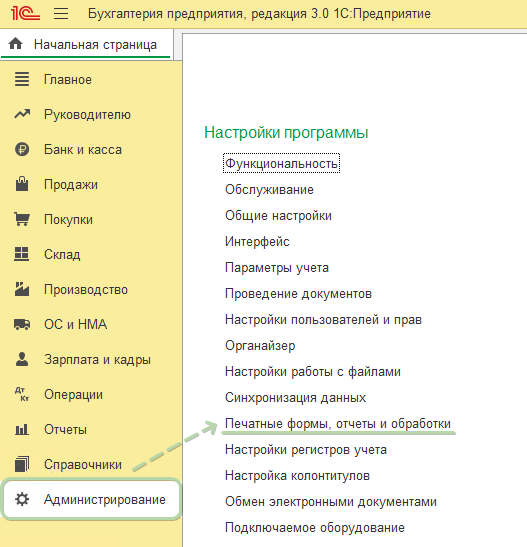527x547 pixels.
Task: Click the Настройки программы heading
Action: click(286, 133)
